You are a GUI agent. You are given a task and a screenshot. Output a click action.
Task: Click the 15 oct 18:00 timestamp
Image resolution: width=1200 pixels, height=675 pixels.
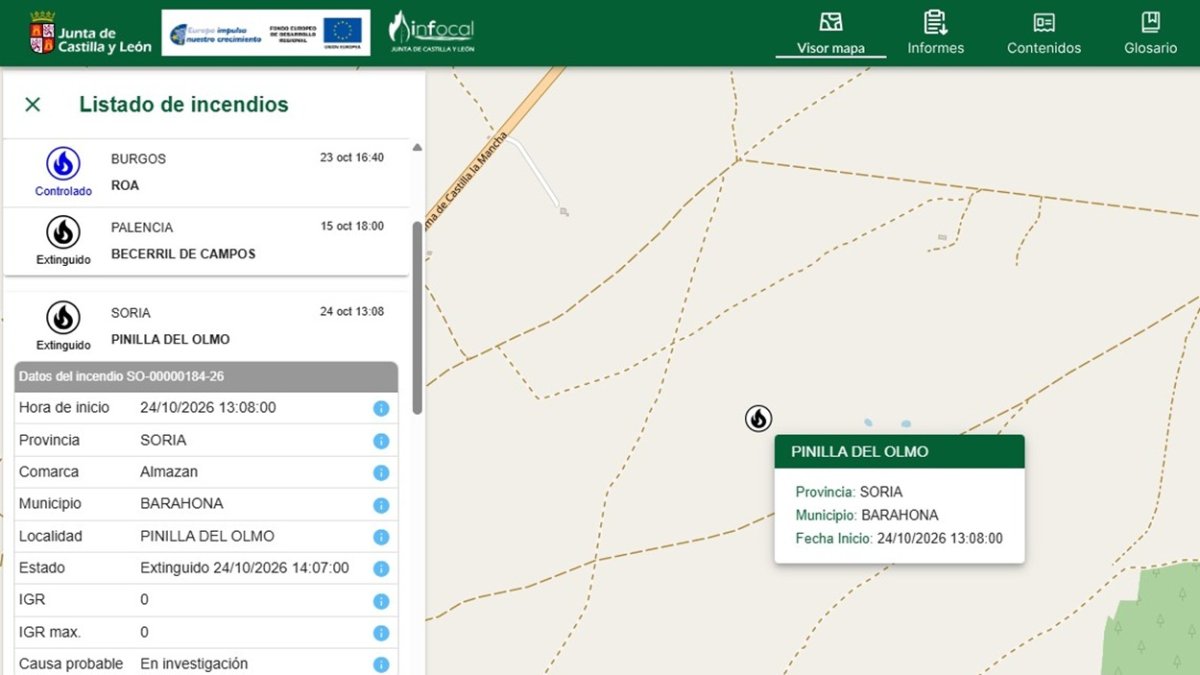(352, 226)
